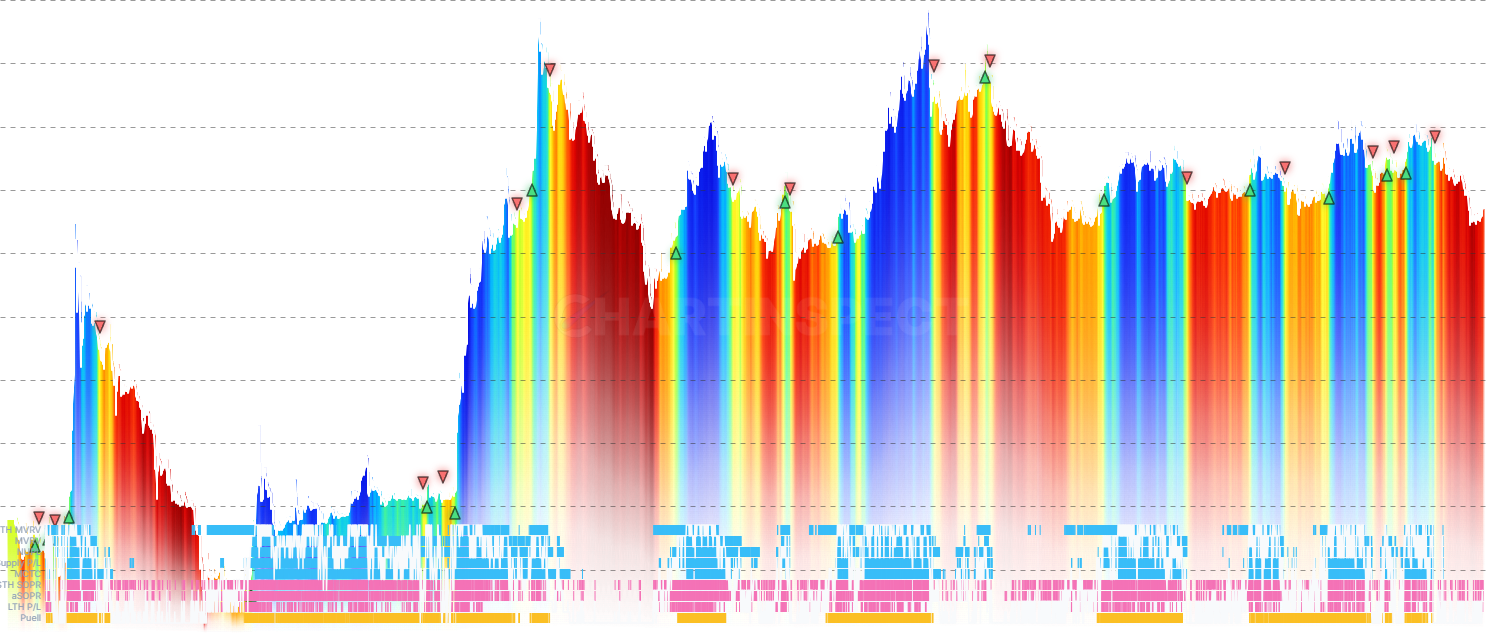The image size is (1490, 633).
Task: Click the red sell marker at the tallest peak
Action: [x=936, y=63]
